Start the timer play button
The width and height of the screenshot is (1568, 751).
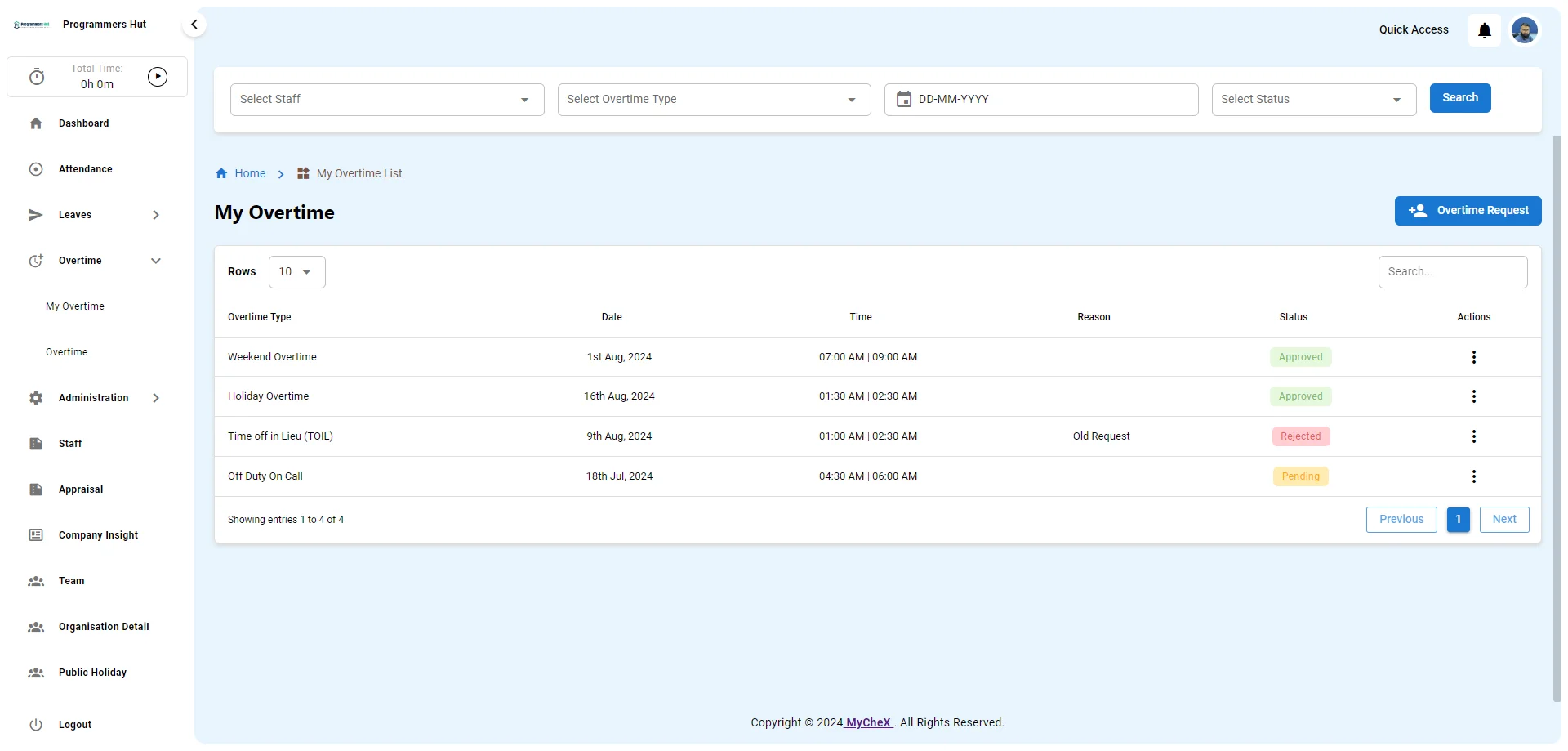tap(158, 77)
